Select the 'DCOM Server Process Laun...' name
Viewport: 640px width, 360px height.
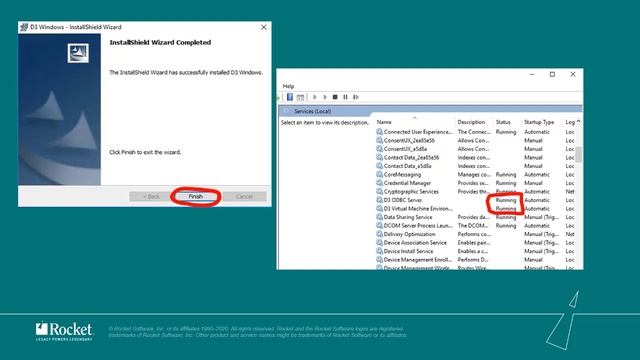(418, 226)
